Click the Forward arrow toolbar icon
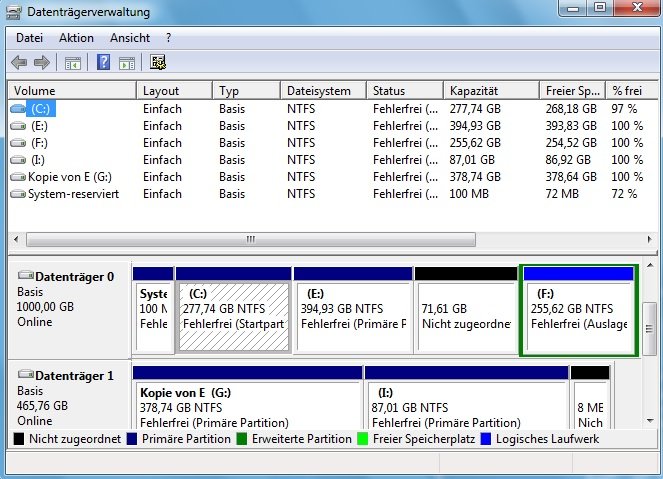The image size is (663, 479). tap(42, 63)
